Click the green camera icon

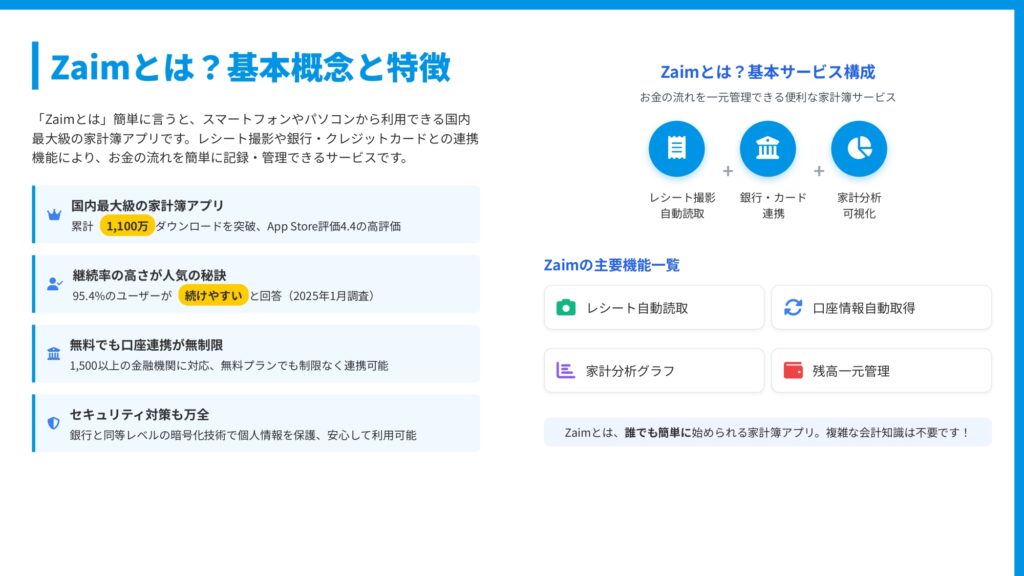pos(566,308)
